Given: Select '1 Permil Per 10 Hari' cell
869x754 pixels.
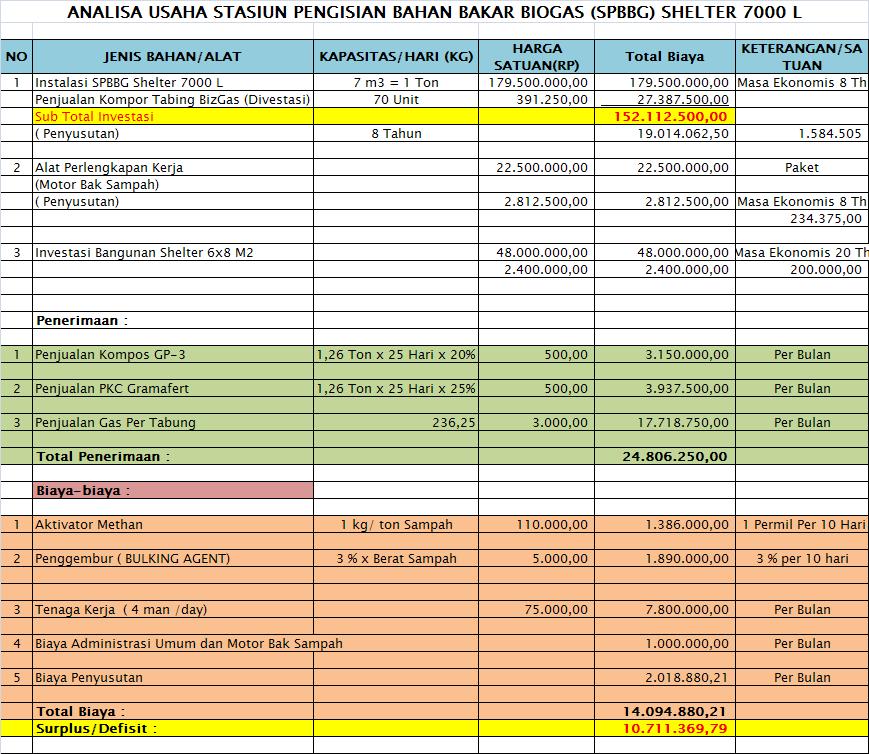Looking at the screenshot, I should coord(804,524).
